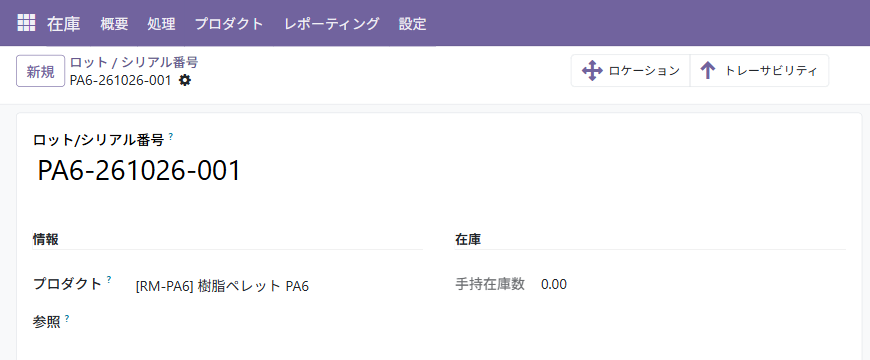Screen dimensions: 870x360
Task: Click breadcrumb record name PA6-261026-001
Action: (x=120, y=80)
